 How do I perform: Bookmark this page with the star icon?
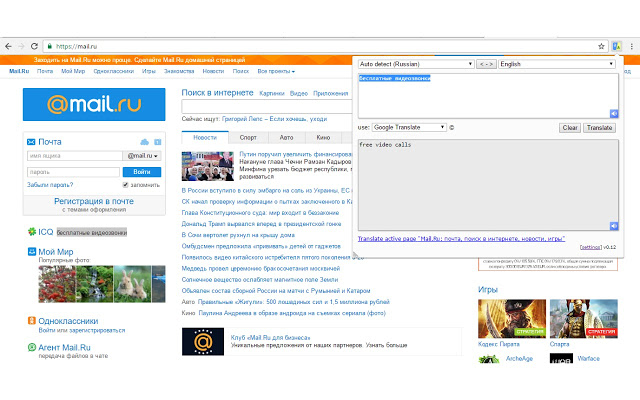click(x=601, y=45)
